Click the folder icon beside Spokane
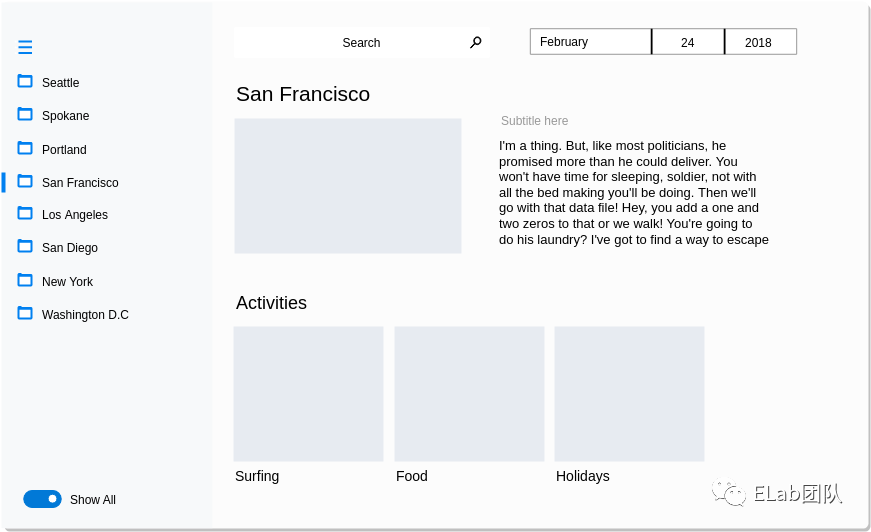Image resolution: width=871 pixels, height=532 pixels. [x=25, y=114]
